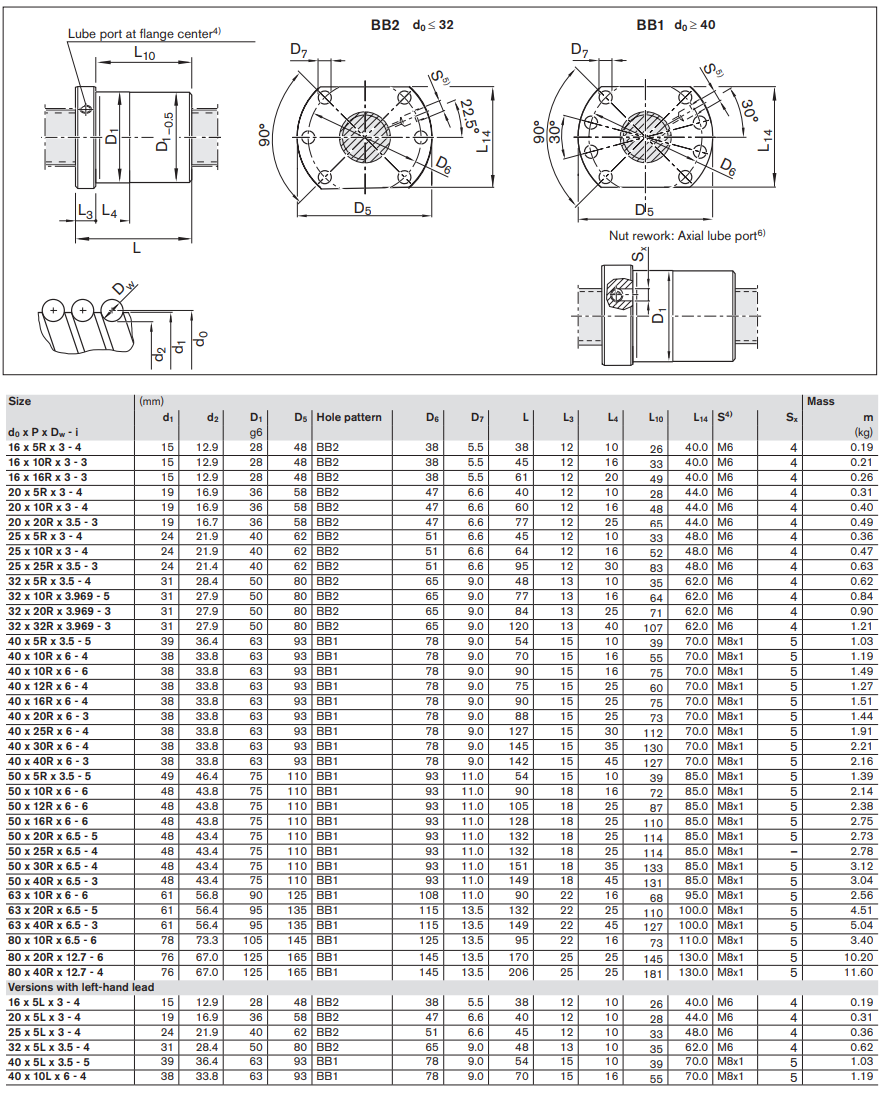Select size "40 x 10R x 6 - 6"

click(x=48, y=671)
